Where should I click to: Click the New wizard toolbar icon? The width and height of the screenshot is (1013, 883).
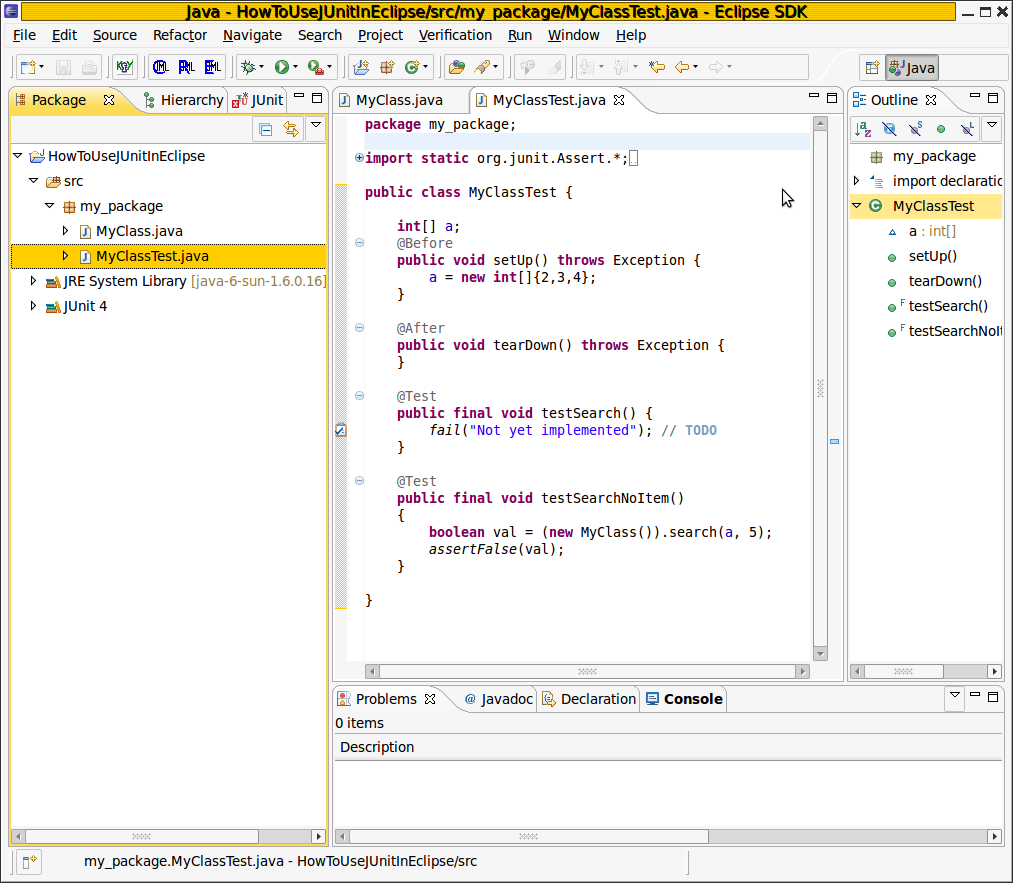[28, 67]
